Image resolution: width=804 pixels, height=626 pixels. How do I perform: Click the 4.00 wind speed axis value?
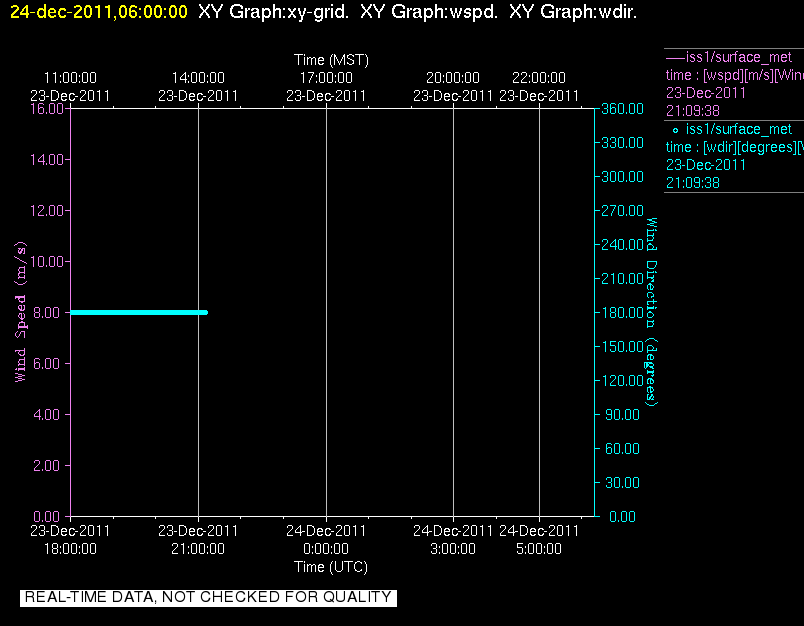click(47, 414)
